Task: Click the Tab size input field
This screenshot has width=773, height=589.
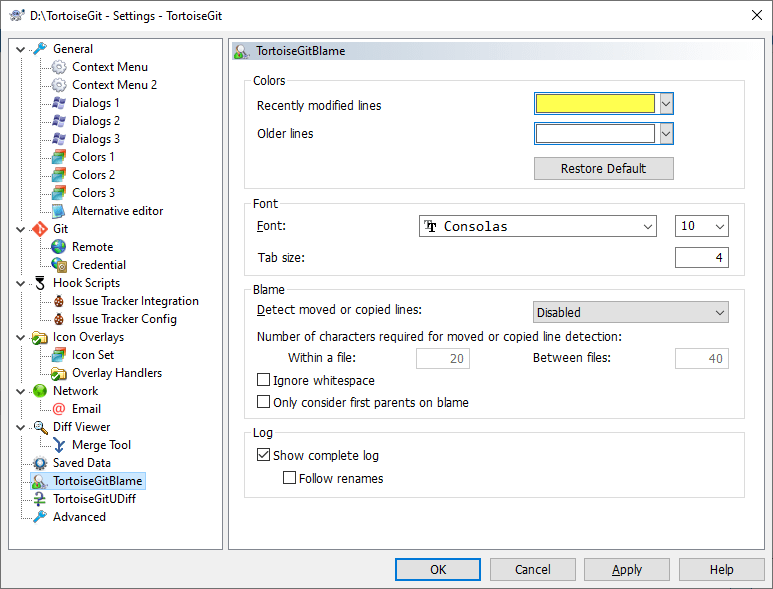Action: pos(702,257)
